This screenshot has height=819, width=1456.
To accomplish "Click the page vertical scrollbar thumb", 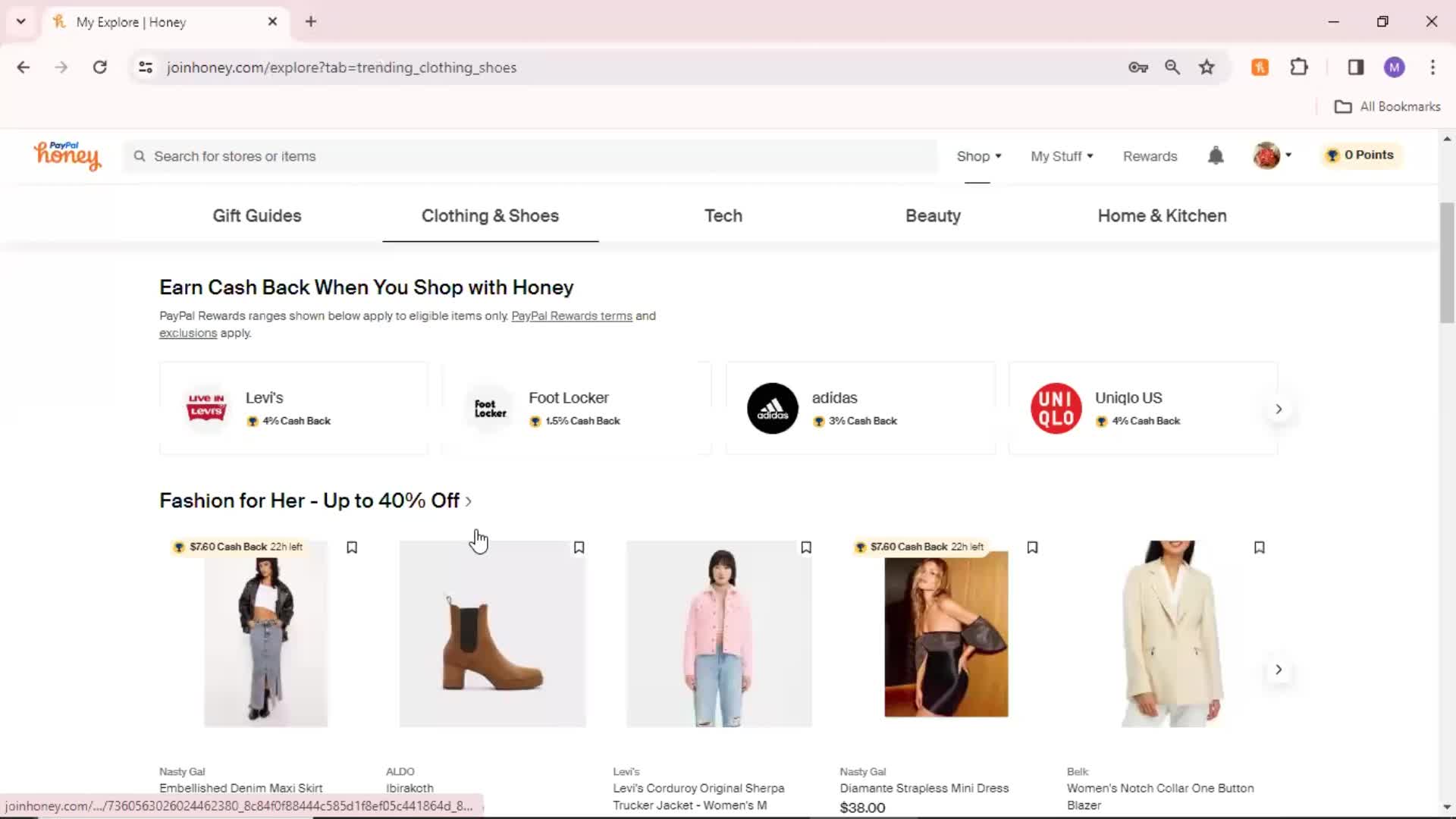I will (x=1447, y=262).
